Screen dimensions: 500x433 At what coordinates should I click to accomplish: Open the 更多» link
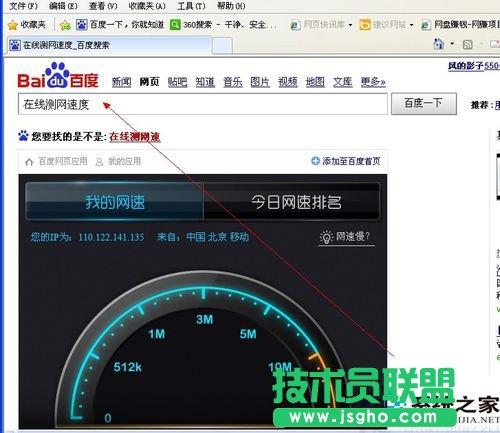tap(373, 82)
